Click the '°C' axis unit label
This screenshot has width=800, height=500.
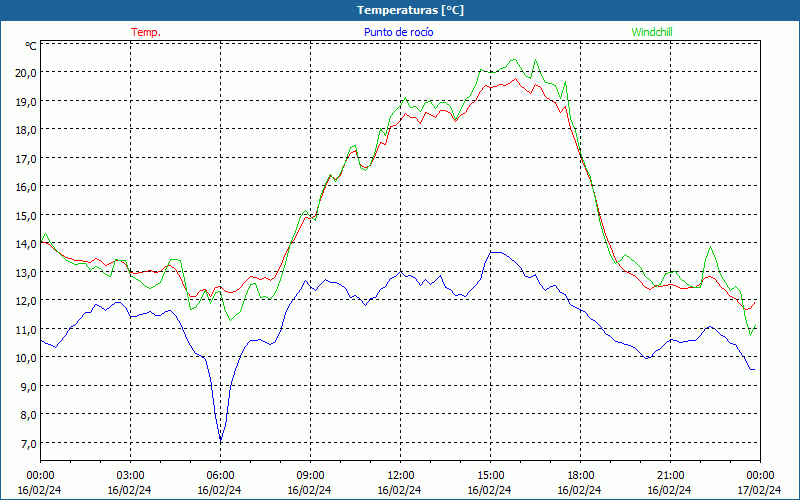[x=31, y=46]
